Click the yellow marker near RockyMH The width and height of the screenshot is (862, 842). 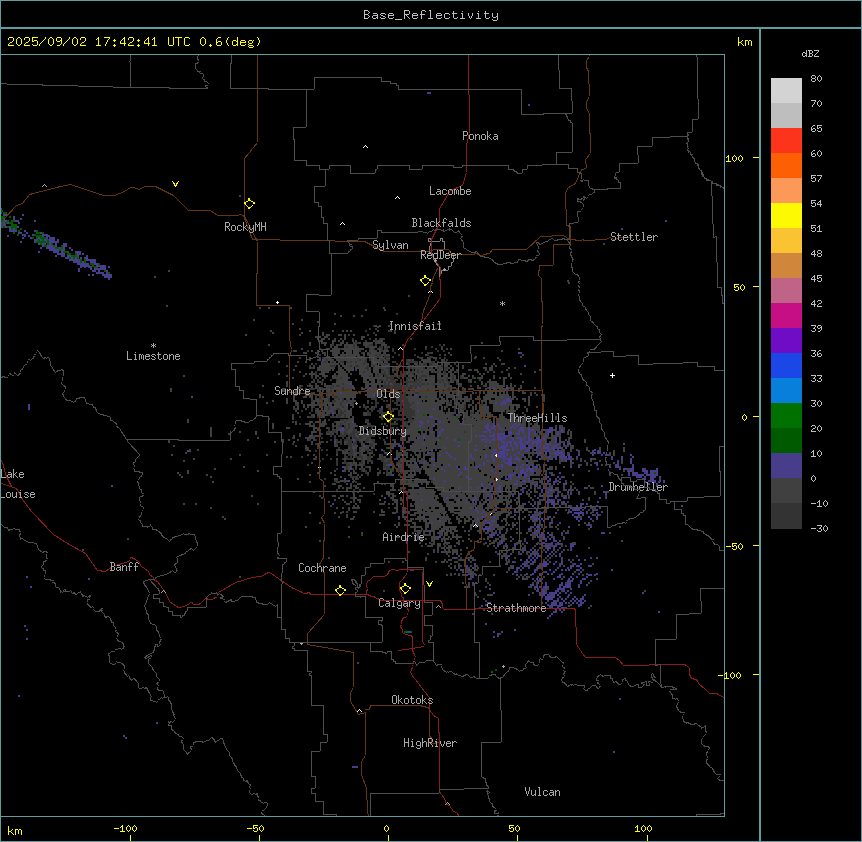point(249,204)
